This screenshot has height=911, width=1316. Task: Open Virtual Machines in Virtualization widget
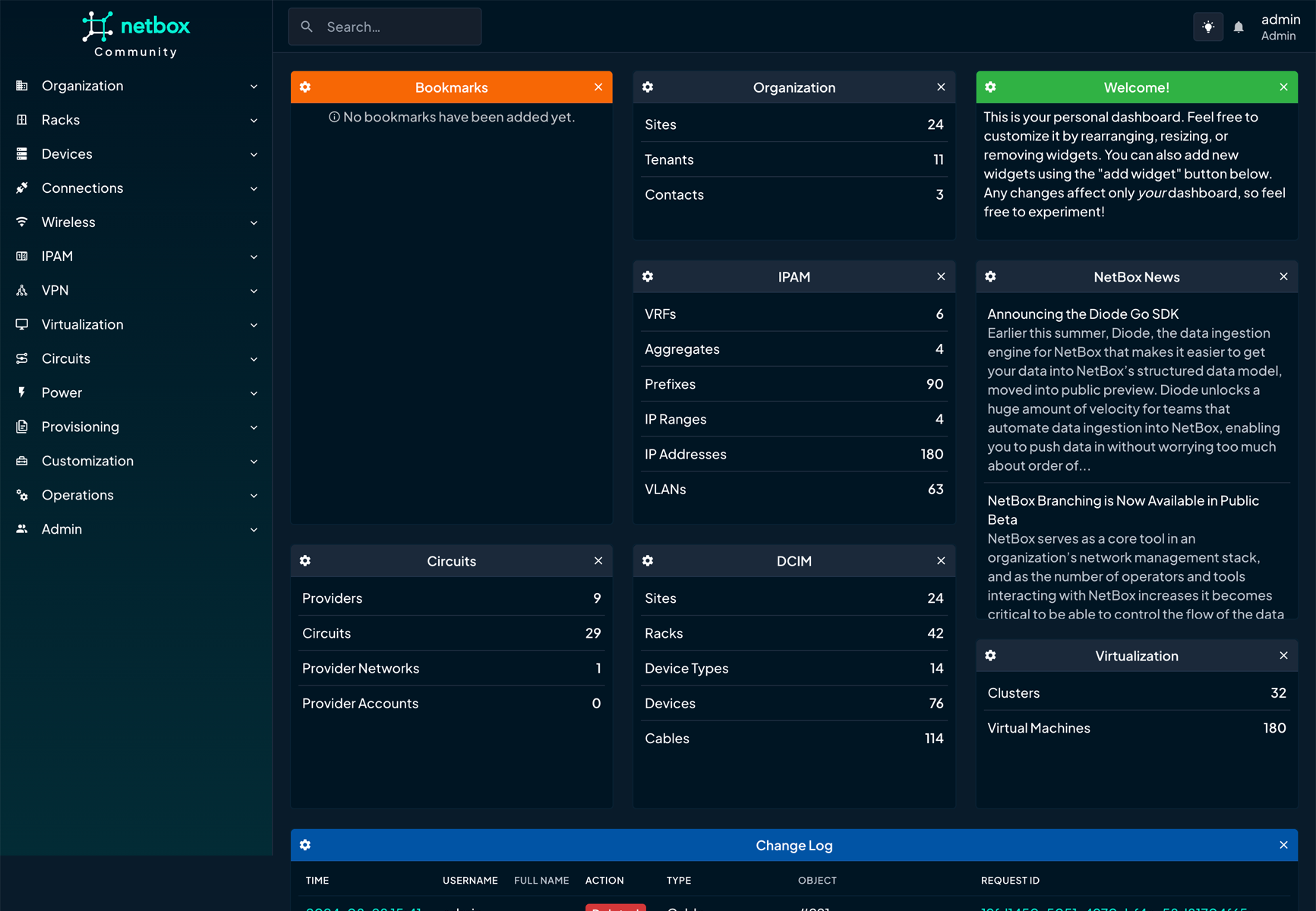(x=1137, y=728)
